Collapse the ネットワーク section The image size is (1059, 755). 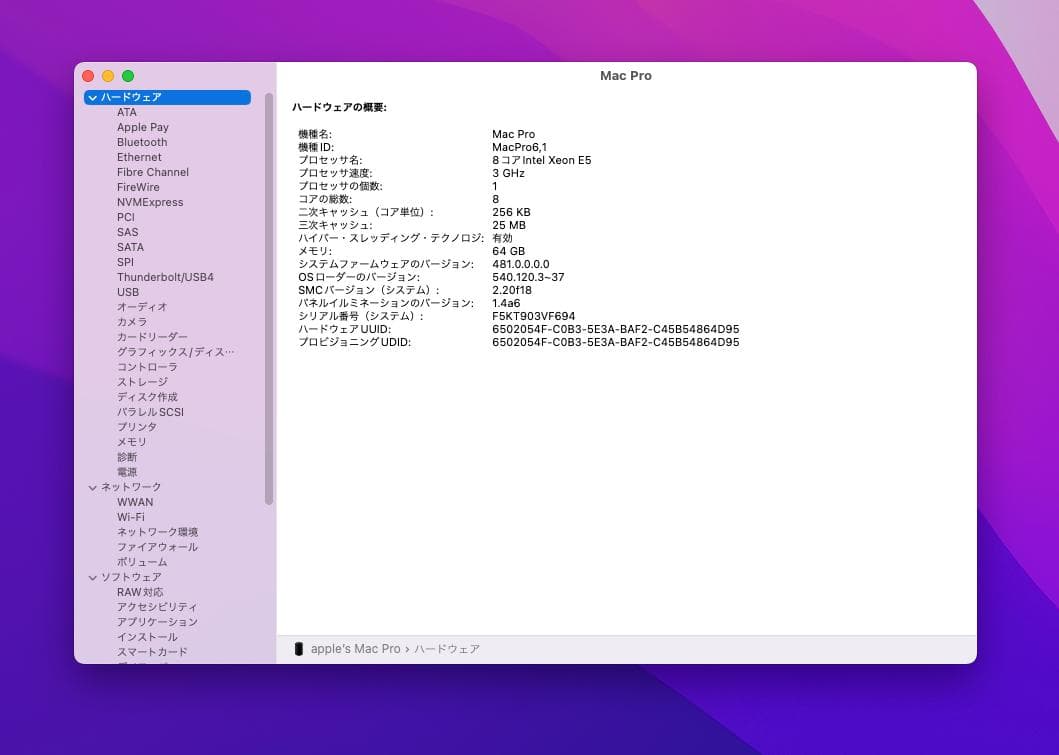click(x=92, y=487)
